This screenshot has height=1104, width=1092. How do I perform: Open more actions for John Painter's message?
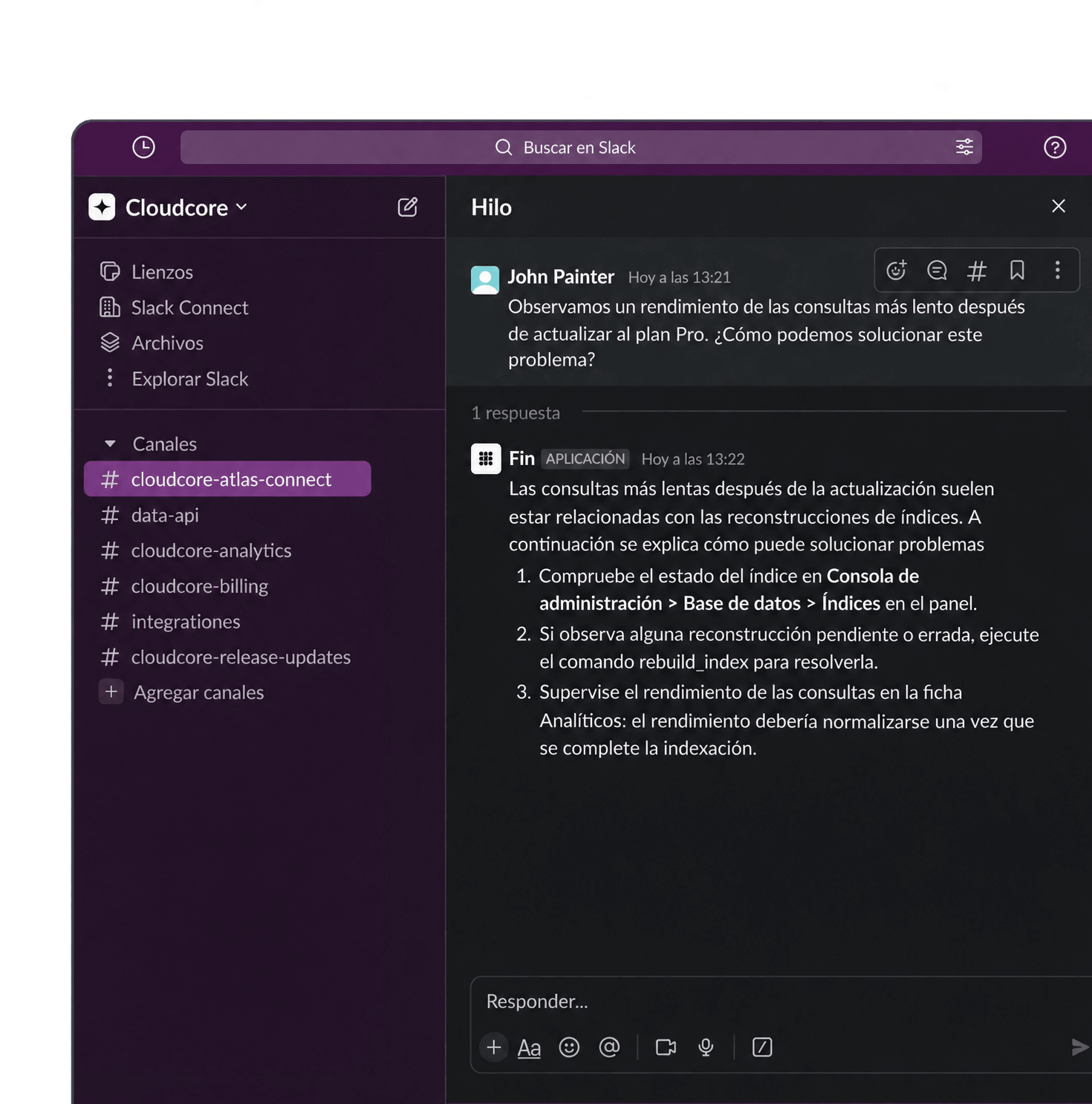[1057, 270]
